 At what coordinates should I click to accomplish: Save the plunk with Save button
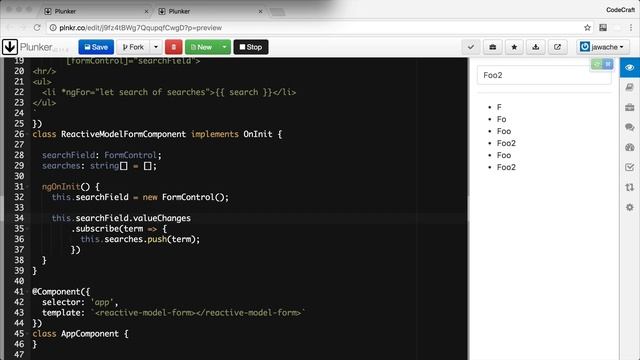(96, 47)
